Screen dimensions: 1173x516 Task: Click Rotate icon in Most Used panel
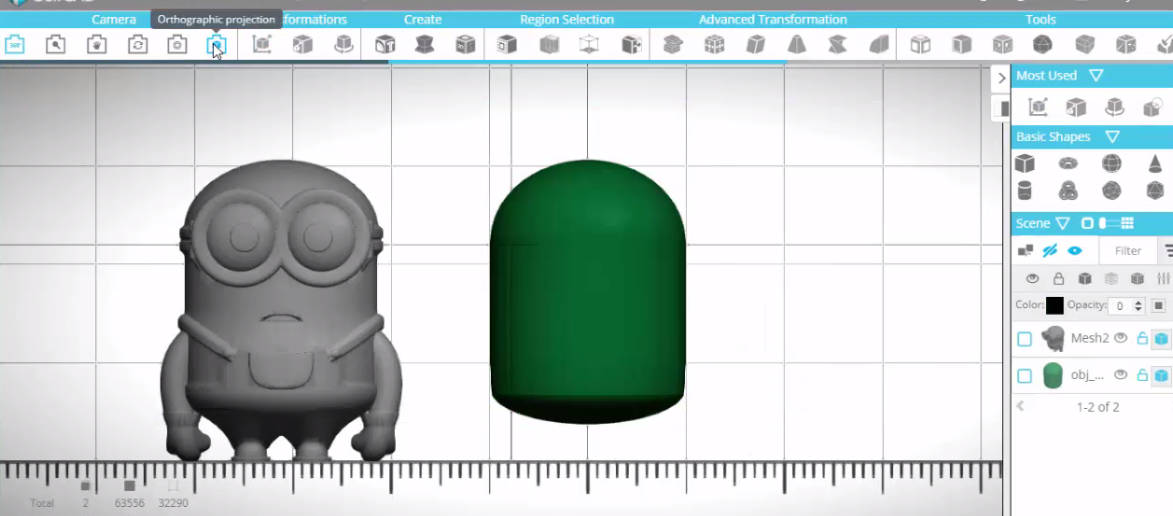[x=1115, y=107]
